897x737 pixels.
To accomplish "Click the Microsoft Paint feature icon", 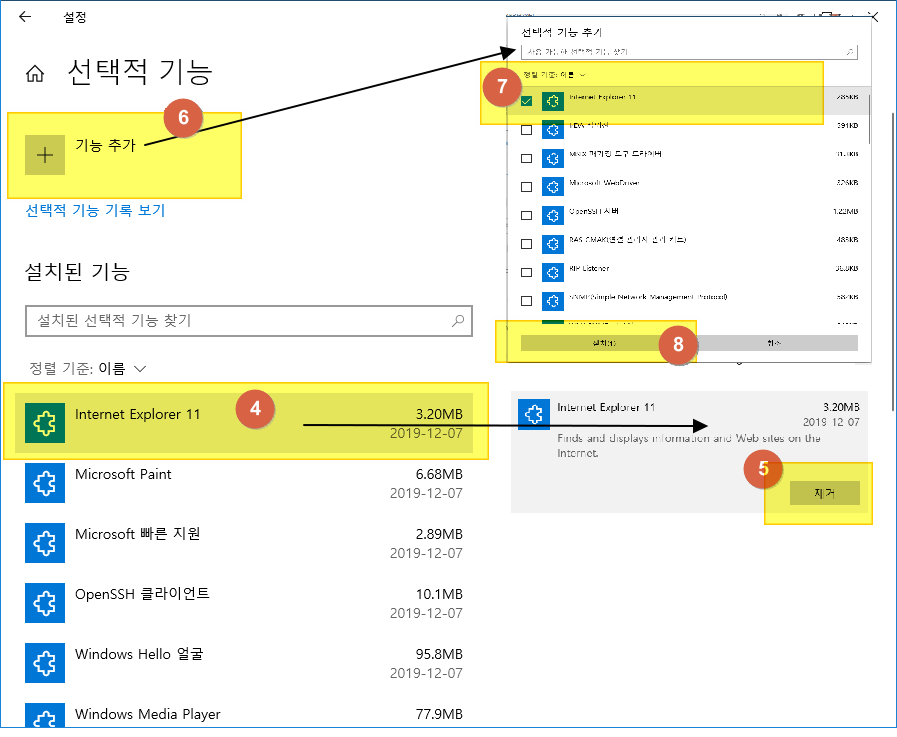I will (x=45, y=483).
